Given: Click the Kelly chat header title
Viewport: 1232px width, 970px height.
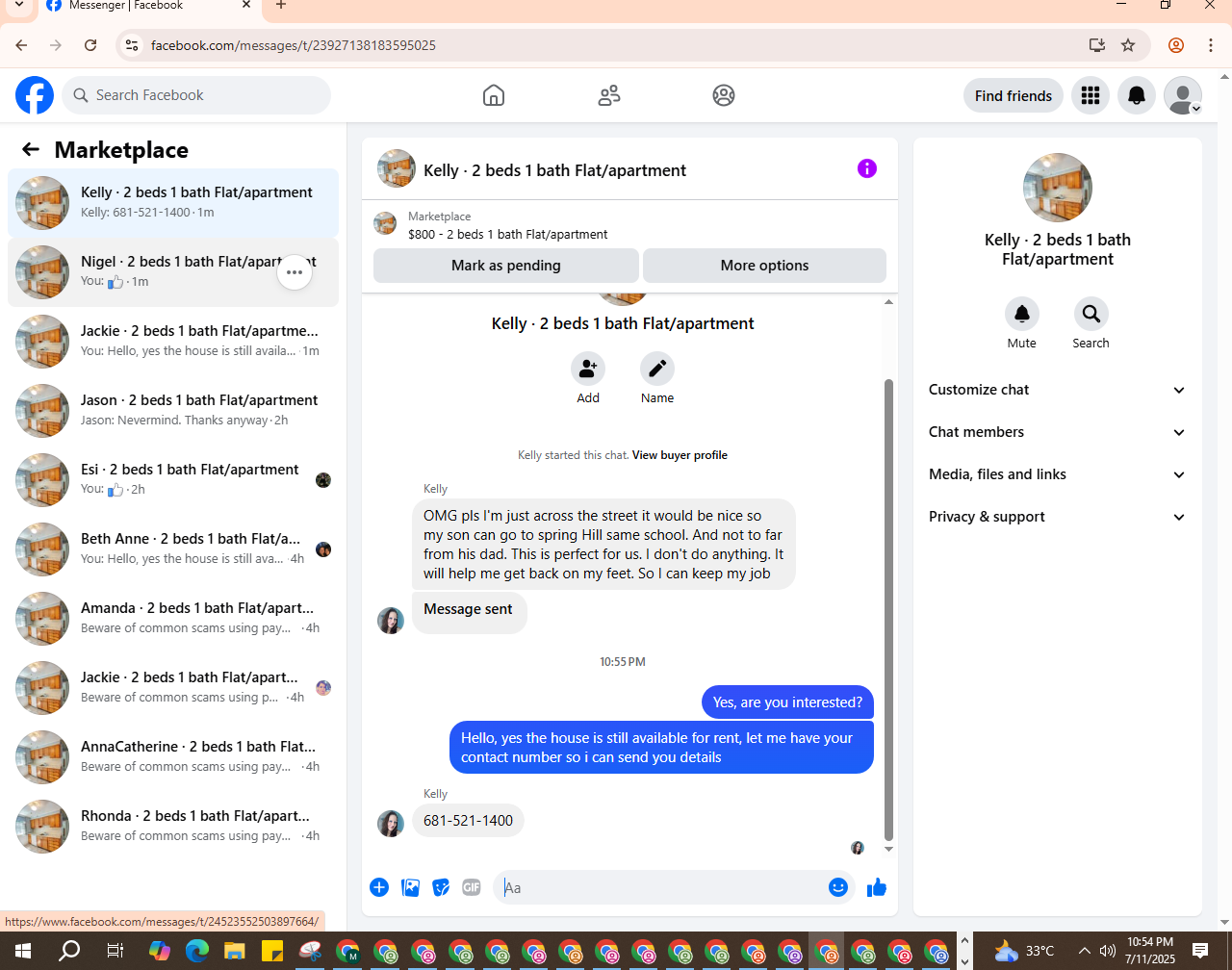Looking at the screenshot, I should (555, 170).
